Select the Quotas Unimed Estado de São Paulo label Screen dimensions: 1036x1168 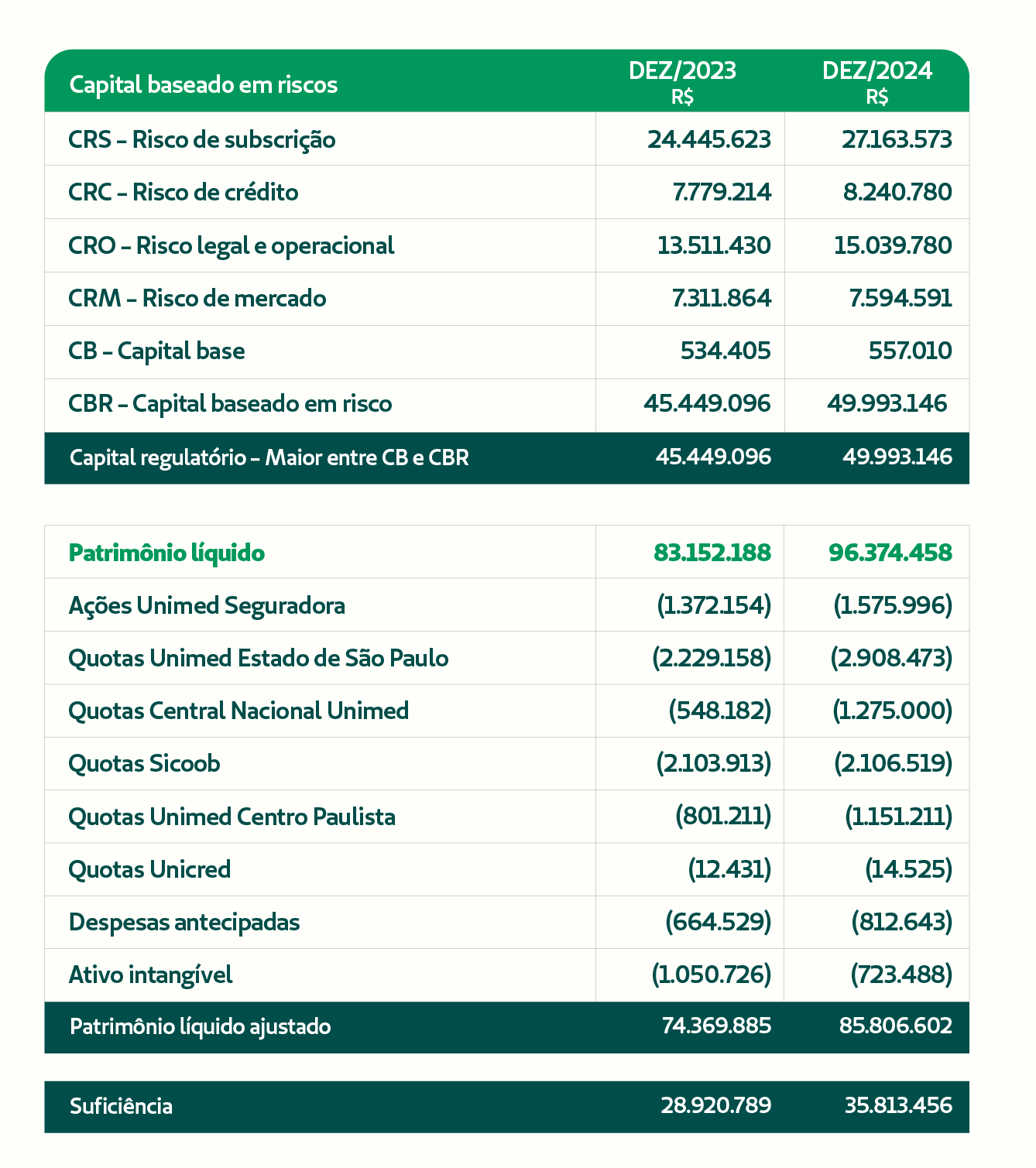[259, 659]
